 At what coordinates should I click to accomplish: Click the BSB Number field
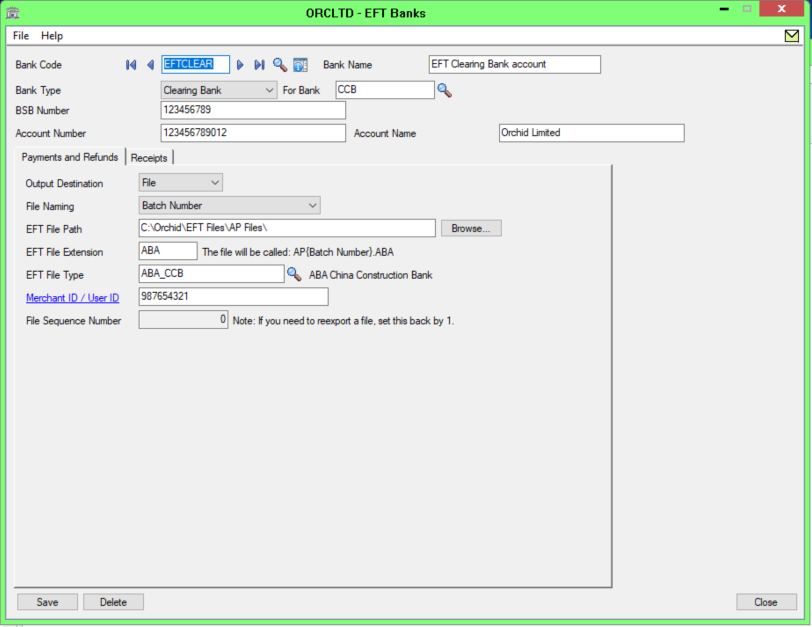pyautogui.click(x=253, y=110)
